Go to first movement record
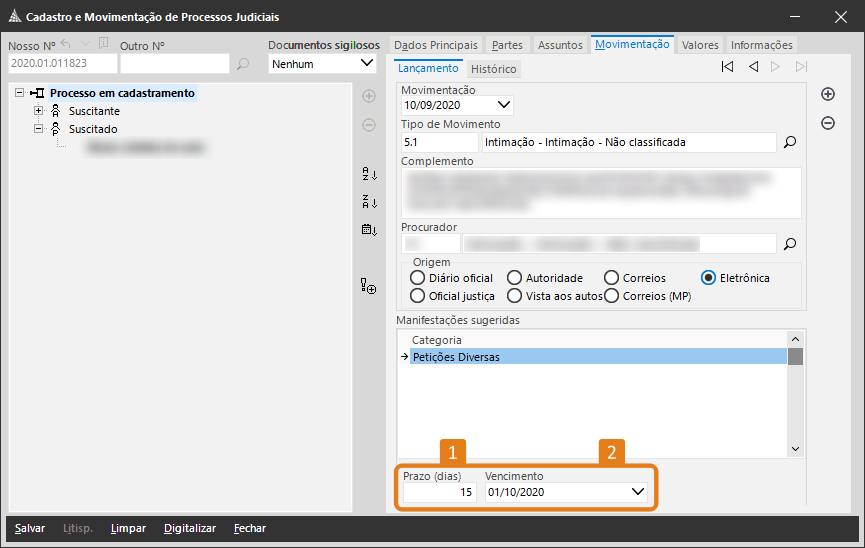The height and width of the screenshot is (548, 865). [727, 67]
